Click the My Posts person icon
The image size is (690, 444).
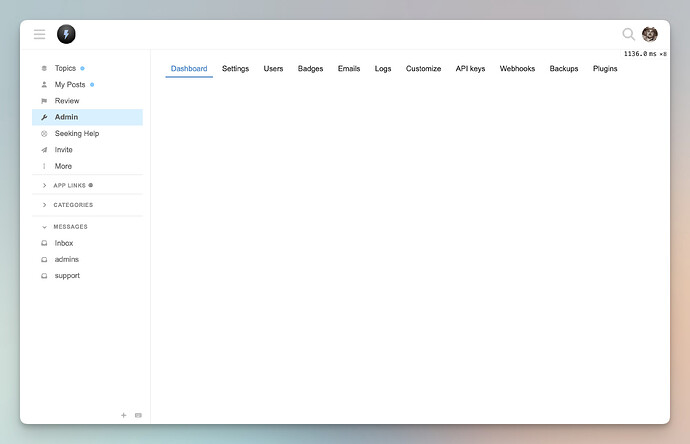click(44, 84)
